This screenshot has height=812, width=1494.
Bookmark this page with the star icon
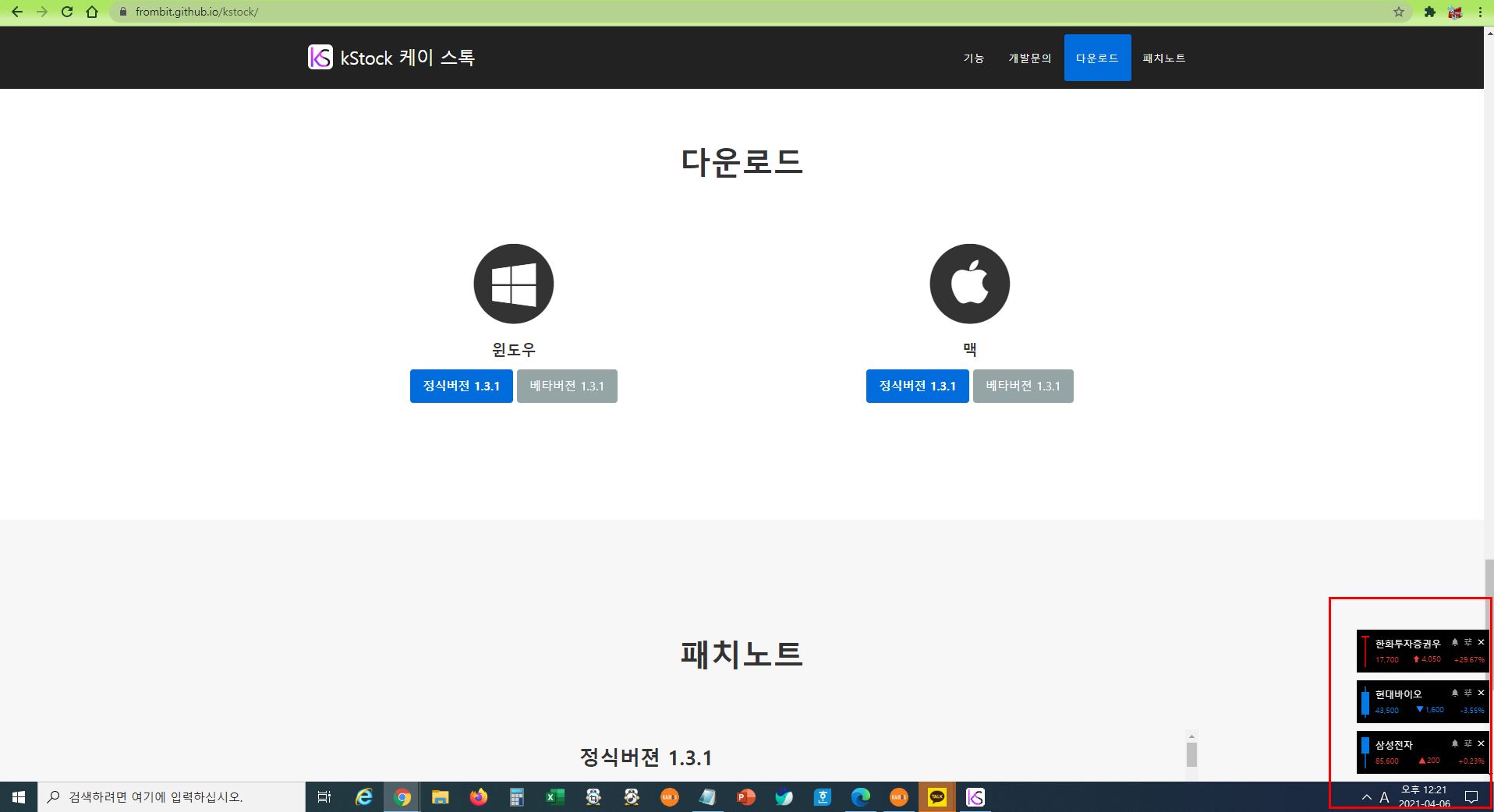[1398, 12]
